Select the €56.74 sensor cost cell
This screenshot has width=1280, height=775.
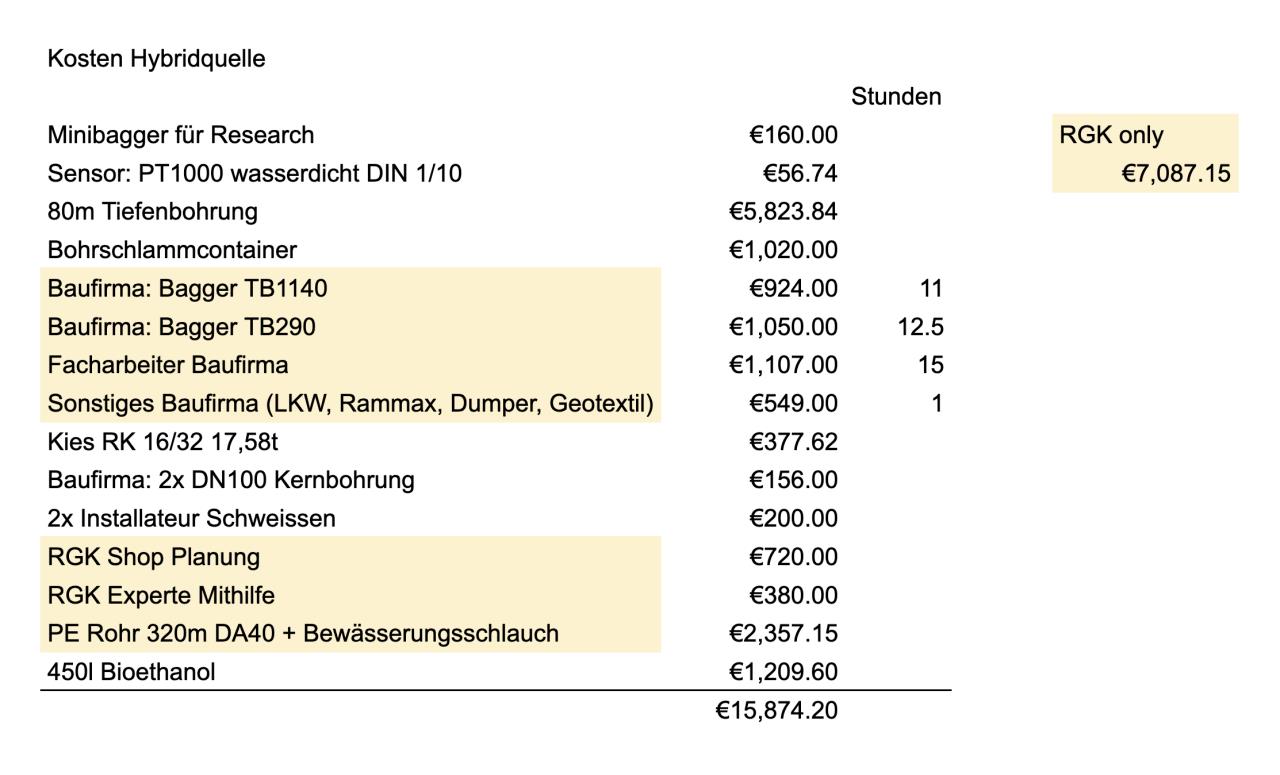[800, 174]
